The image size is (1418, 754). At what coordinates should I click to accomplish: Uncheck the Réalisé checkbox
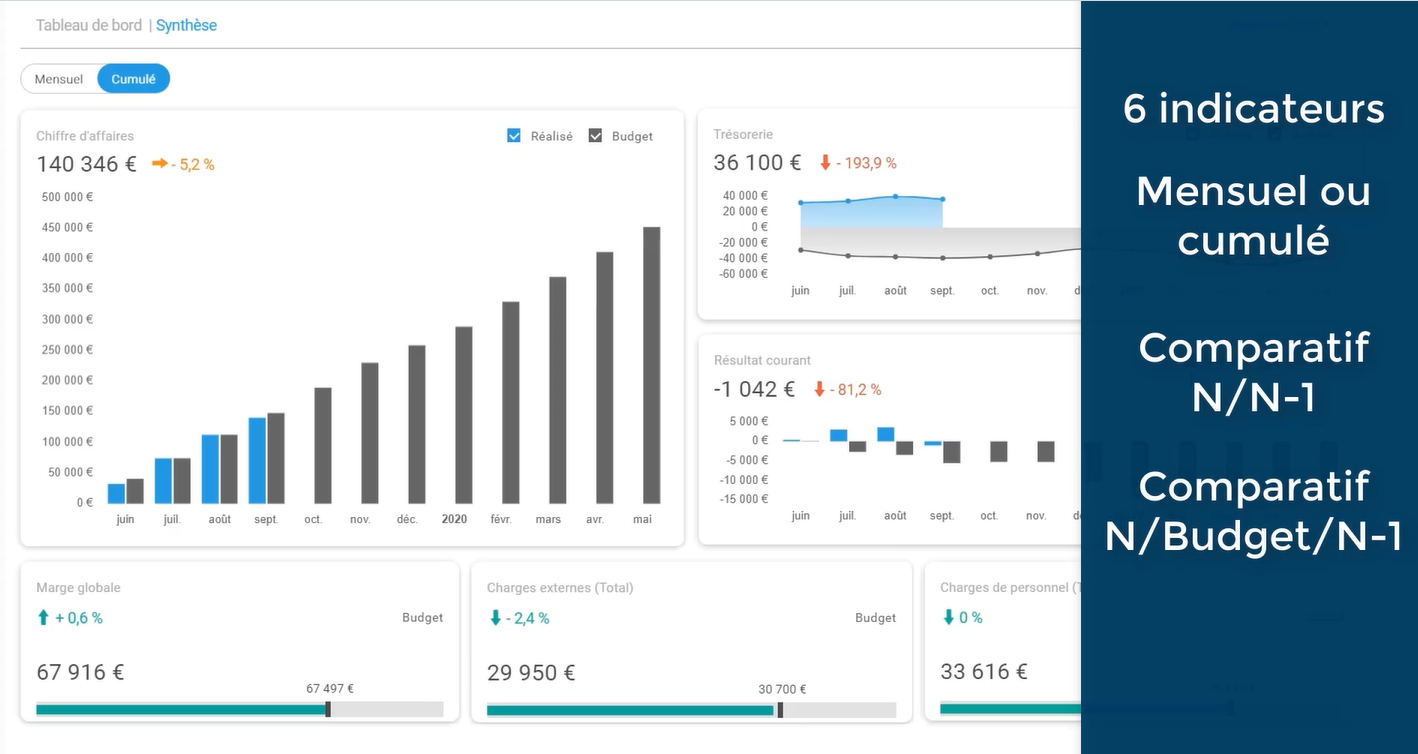point(514,136)
